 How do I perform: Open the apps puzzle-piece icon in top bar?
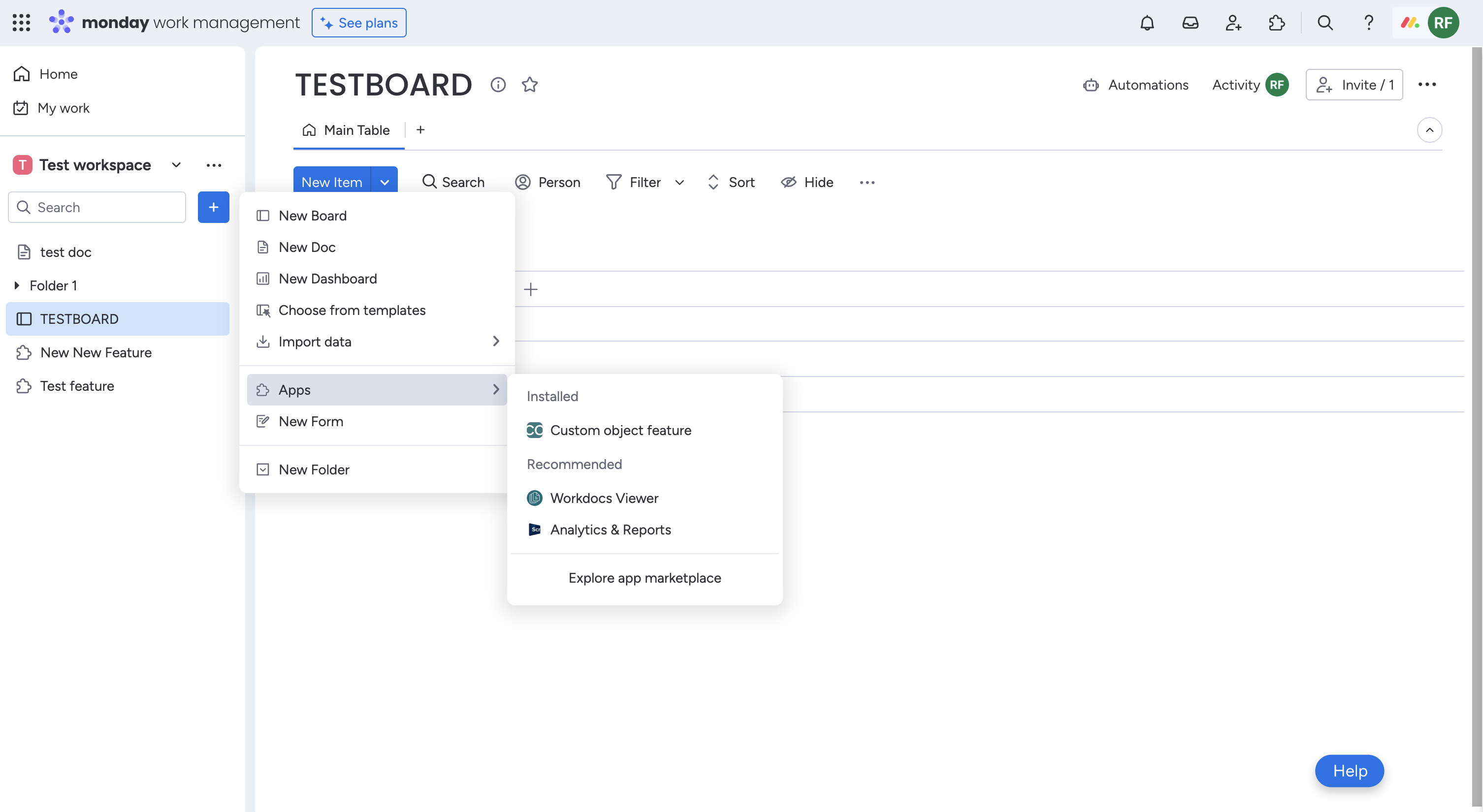point(1276,23)
